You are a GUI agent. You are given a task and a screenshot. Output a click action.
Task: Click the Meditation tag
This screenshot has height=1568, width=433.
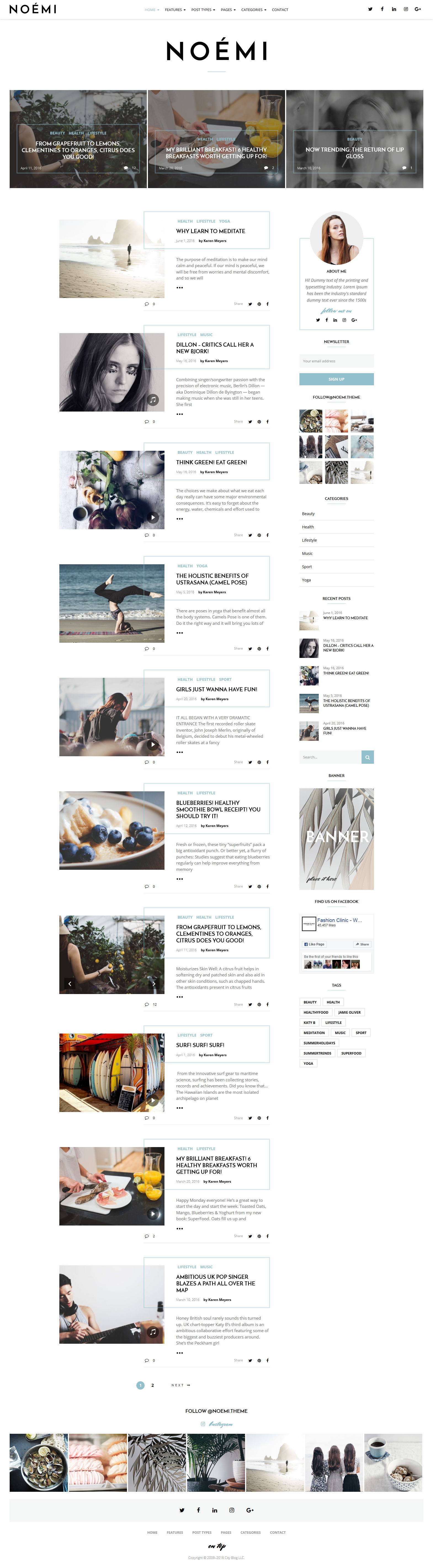click(x=314, y=1033)
